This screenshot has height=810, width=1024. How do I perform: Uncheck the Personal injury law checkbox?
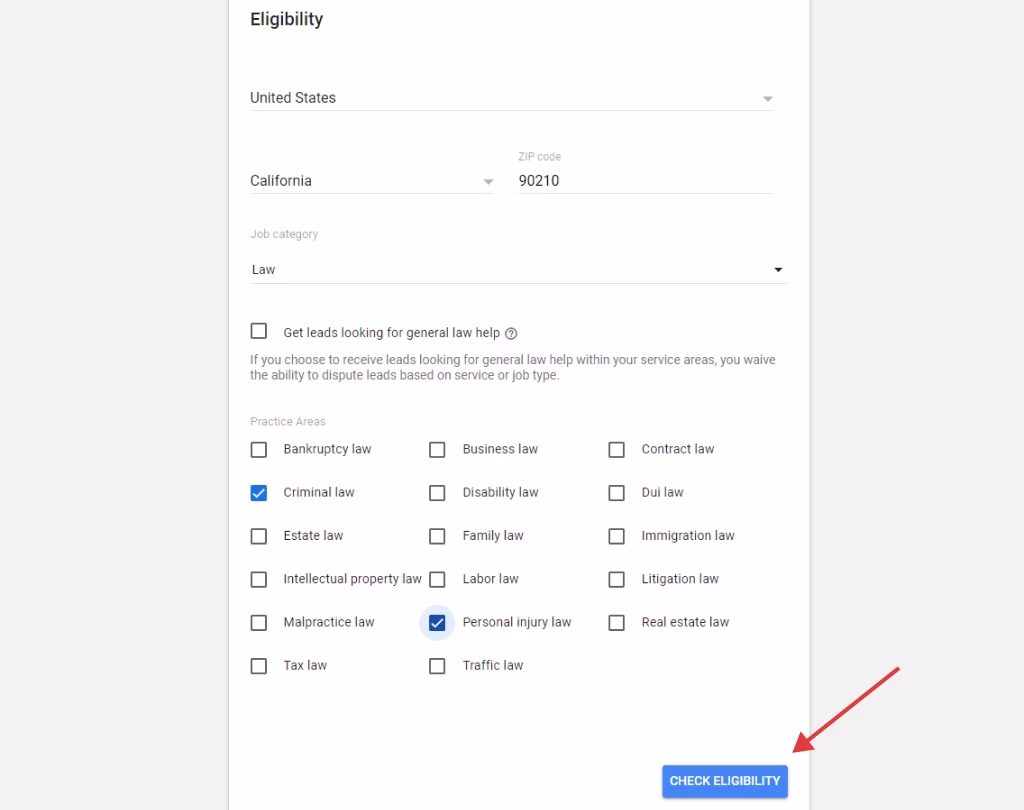tap(437, 623)
